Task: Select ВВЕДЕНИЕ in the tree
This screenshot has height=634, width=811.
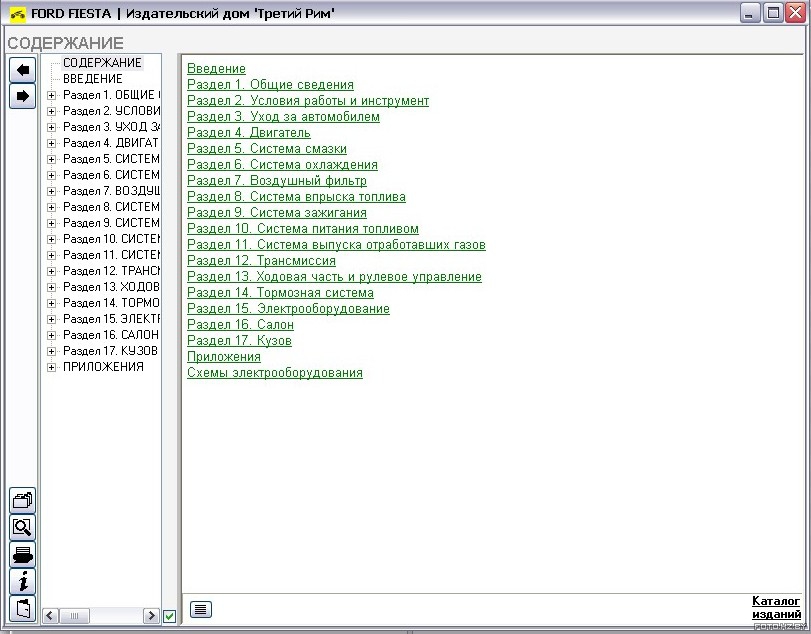Action: tap(93, 79)
